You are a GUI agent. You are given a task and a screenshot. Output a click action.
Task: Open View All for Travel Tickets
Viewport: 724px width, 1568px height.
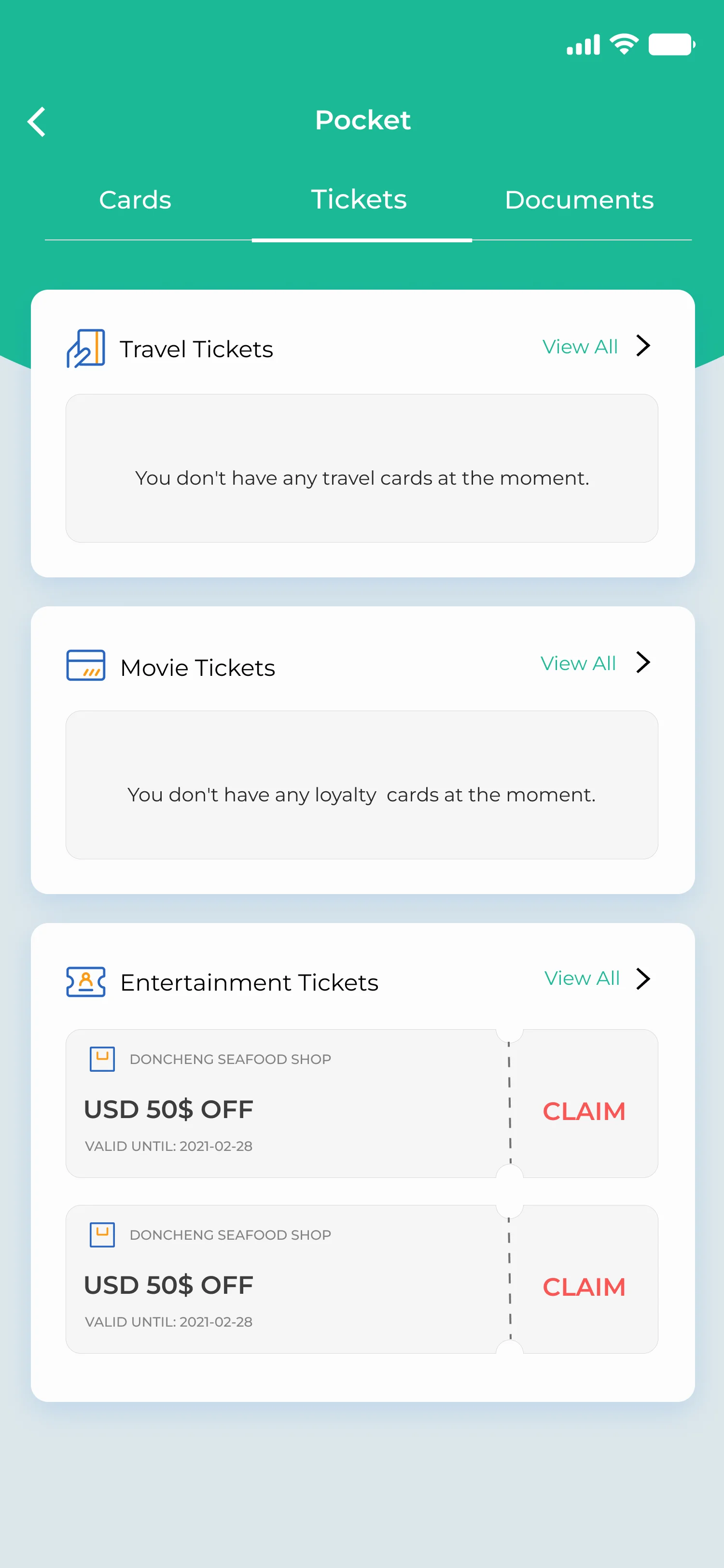580,347
